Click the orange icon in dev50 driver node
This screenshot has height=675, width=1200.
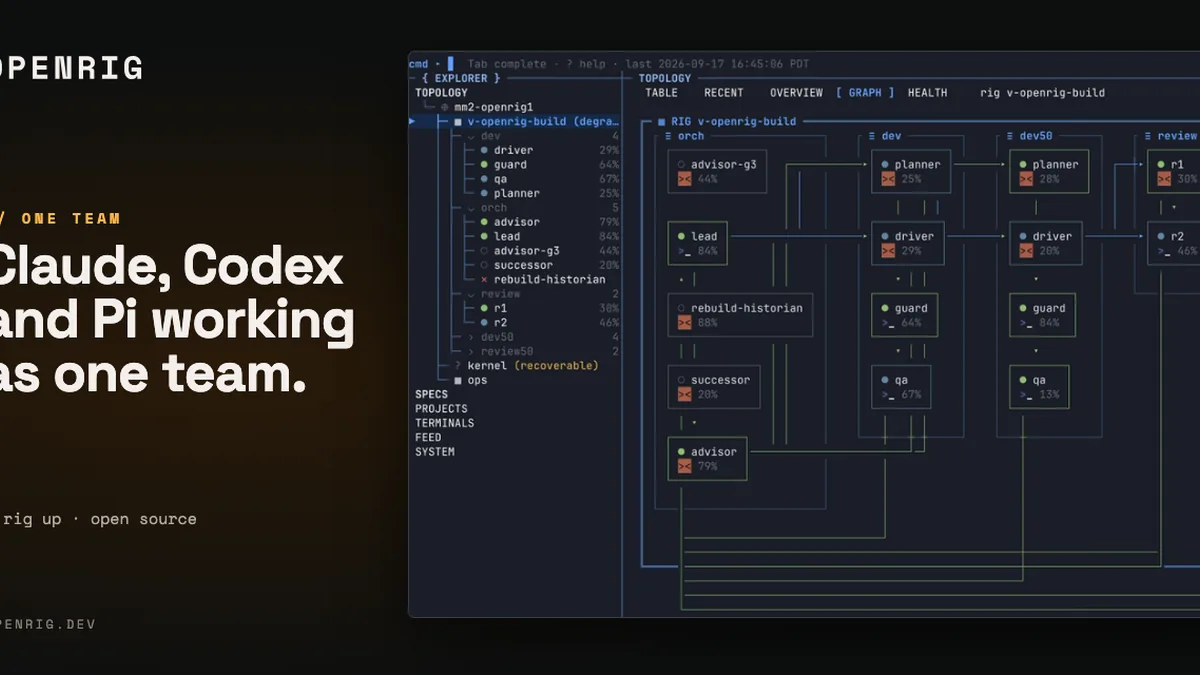click(1026, 251)
